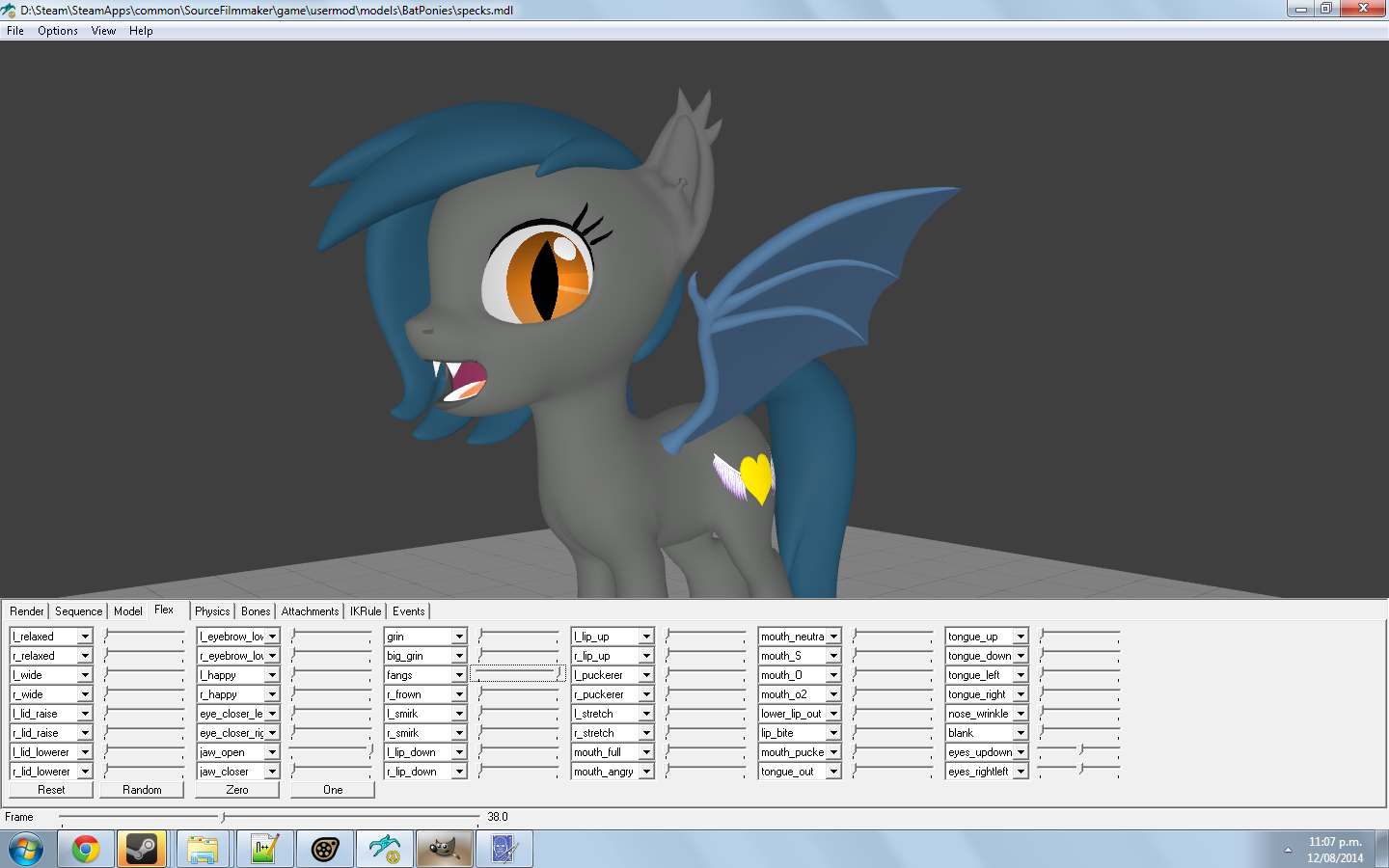Open the blue blueprint-face taskbar icon

click(504, 850)
